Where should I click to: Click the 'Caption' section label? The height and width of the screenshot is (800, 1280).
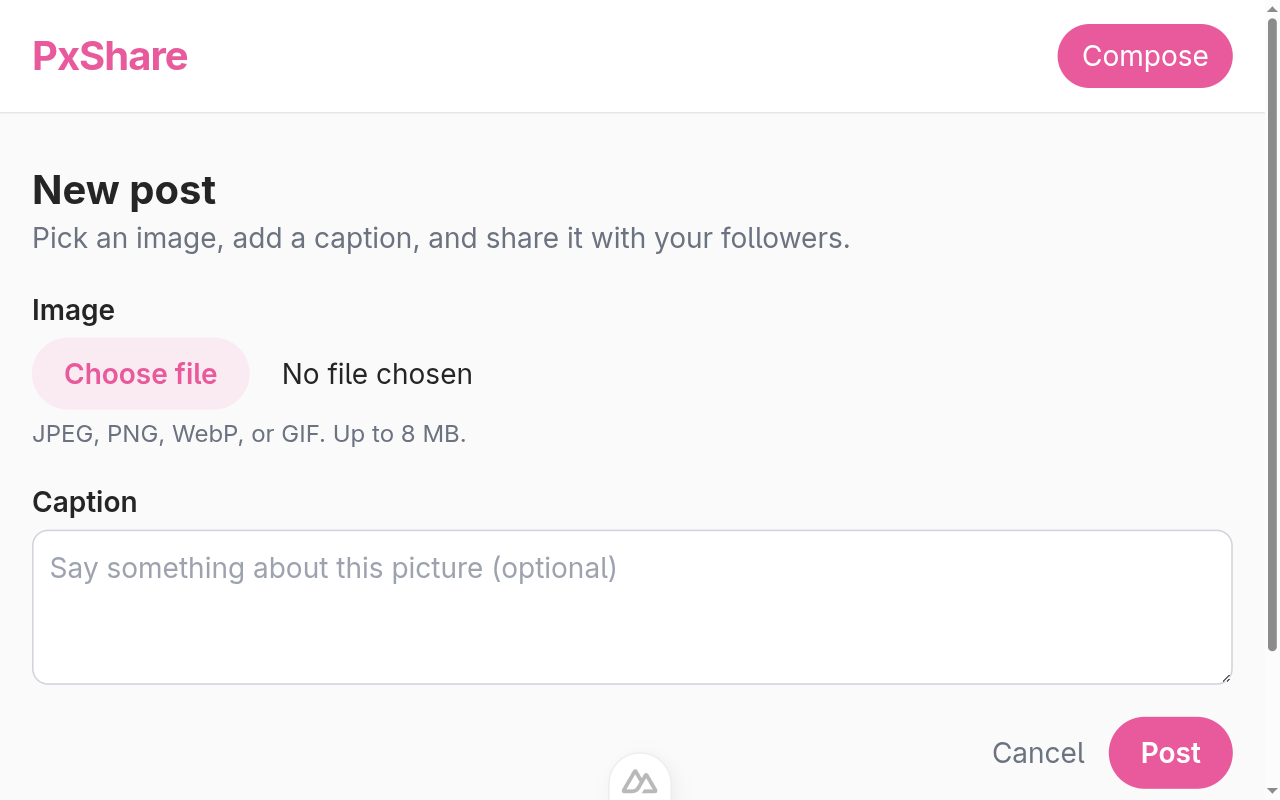(85, 502)
